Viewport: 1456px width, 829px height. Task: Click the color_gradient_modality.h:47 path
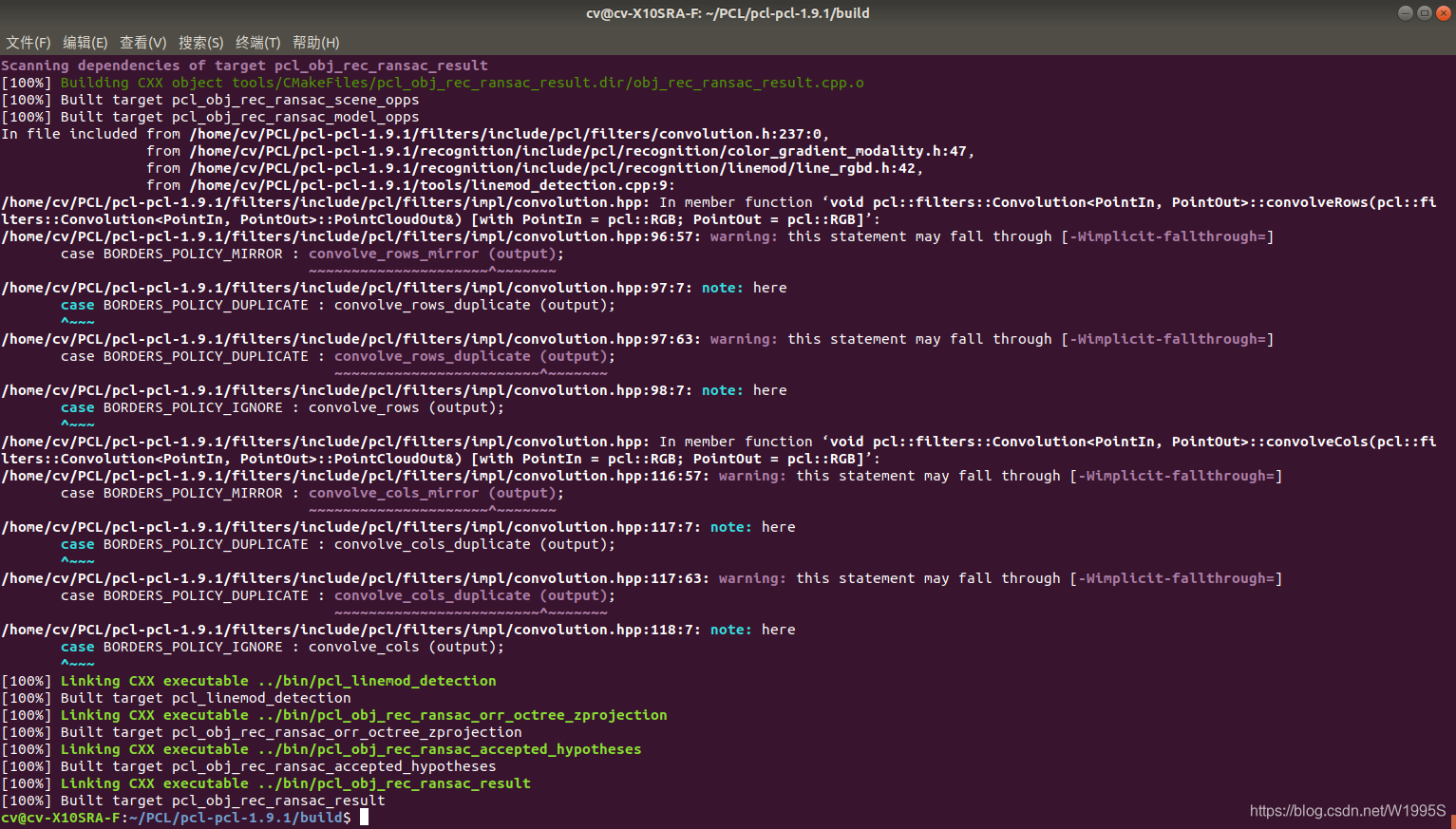[x=582, y=151]
